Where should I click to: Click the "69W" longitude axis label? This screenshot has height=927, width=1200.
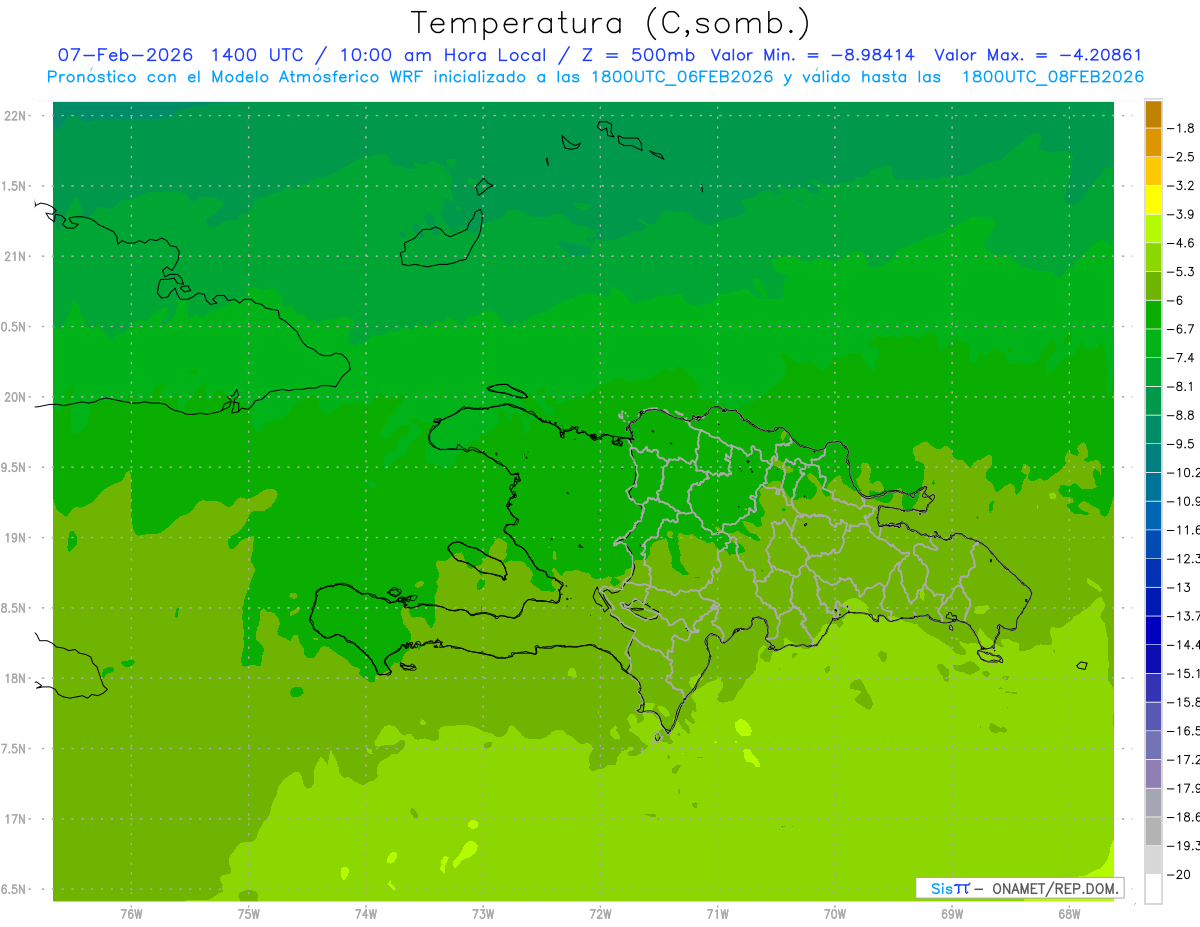(952, 914)
